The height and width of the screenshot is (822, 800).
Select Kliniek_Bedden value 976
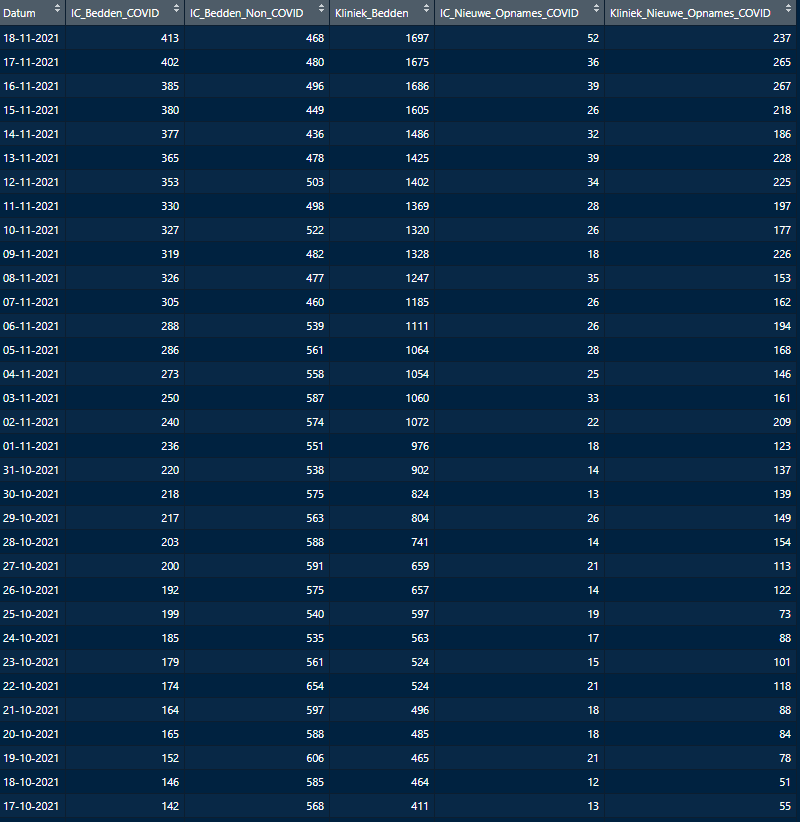coord(420,446)
